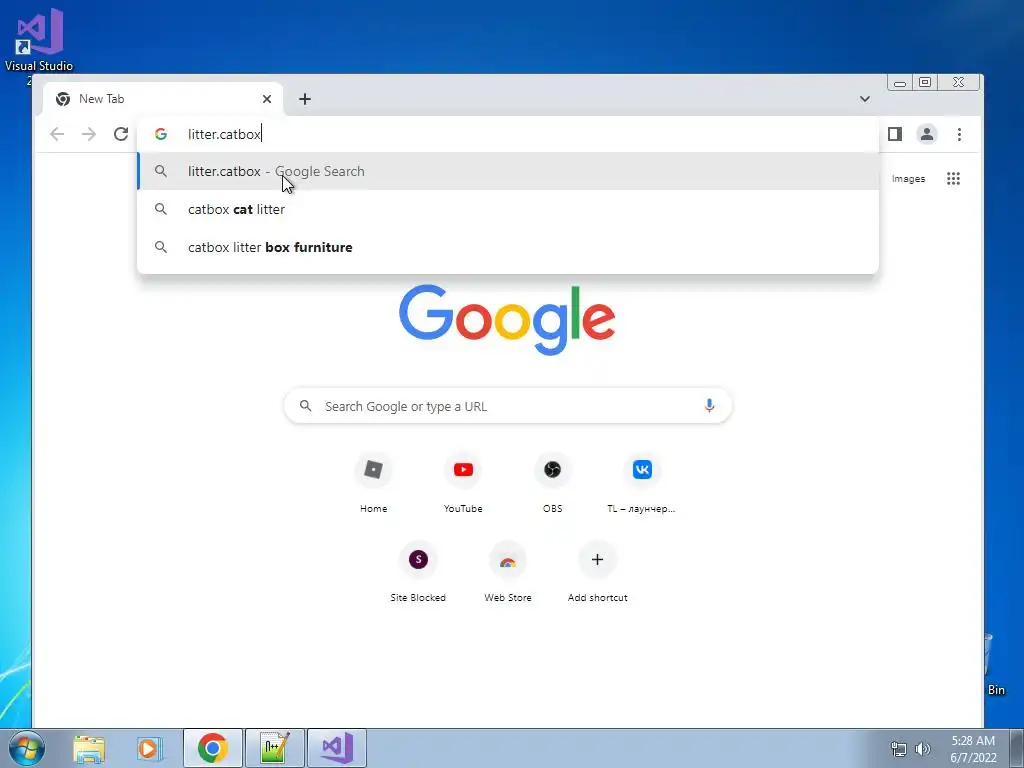Open the OBS shortcut

[552, 482]
